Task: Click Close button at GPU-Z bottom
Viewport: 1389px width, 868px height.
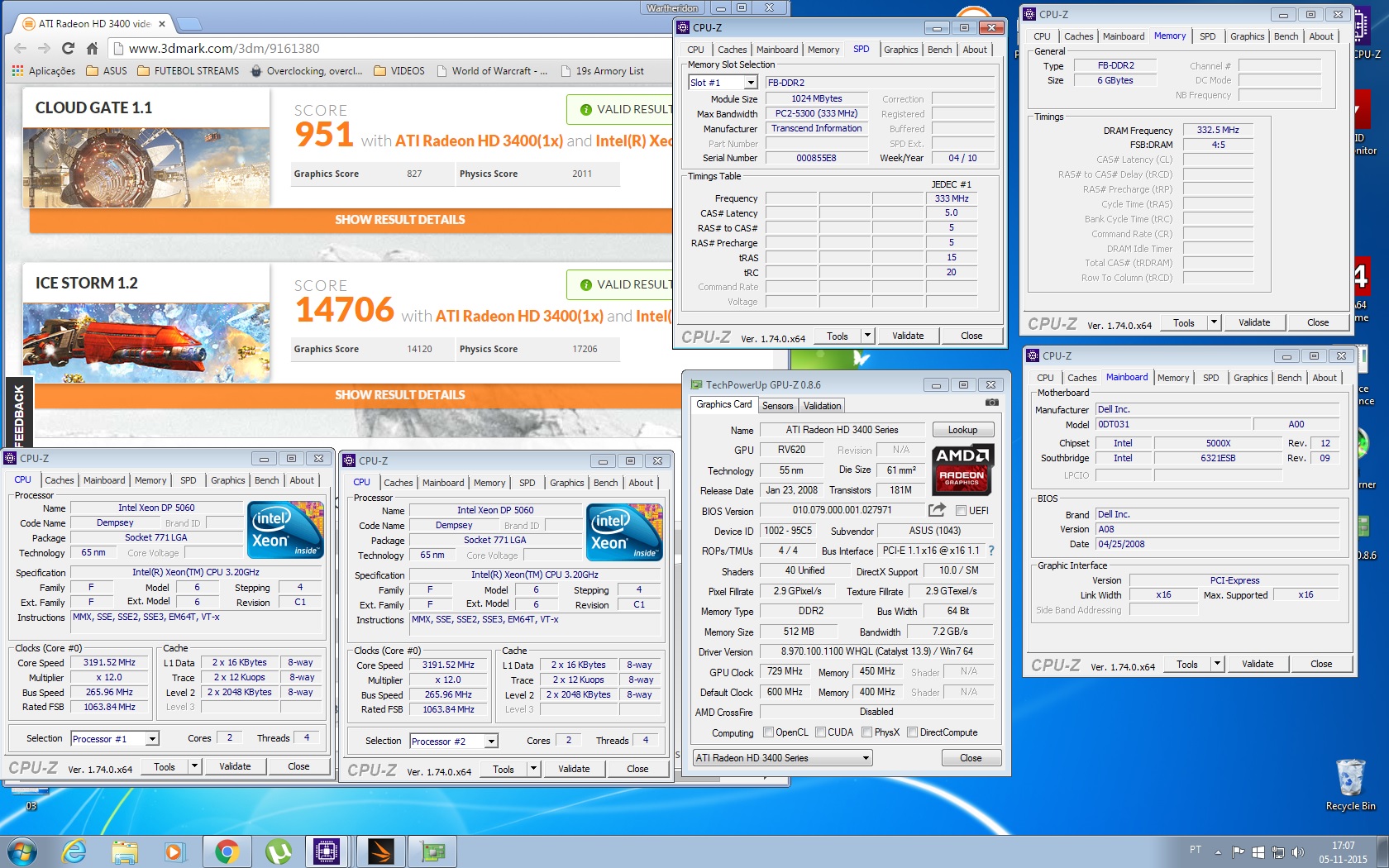Action: (x=971, y=758)
